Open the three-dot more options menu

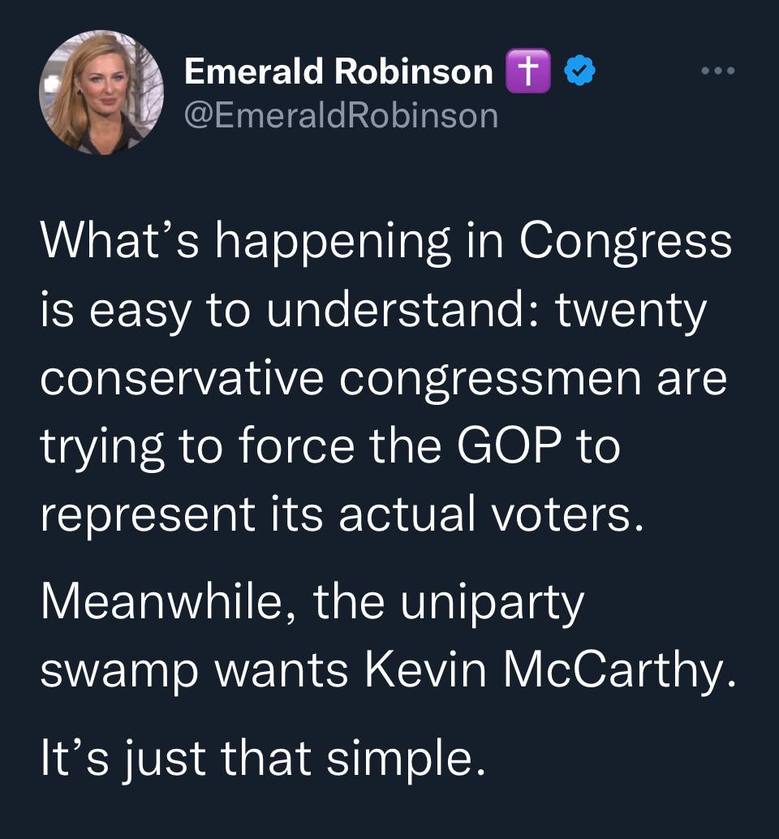click(x=719, y=70)
